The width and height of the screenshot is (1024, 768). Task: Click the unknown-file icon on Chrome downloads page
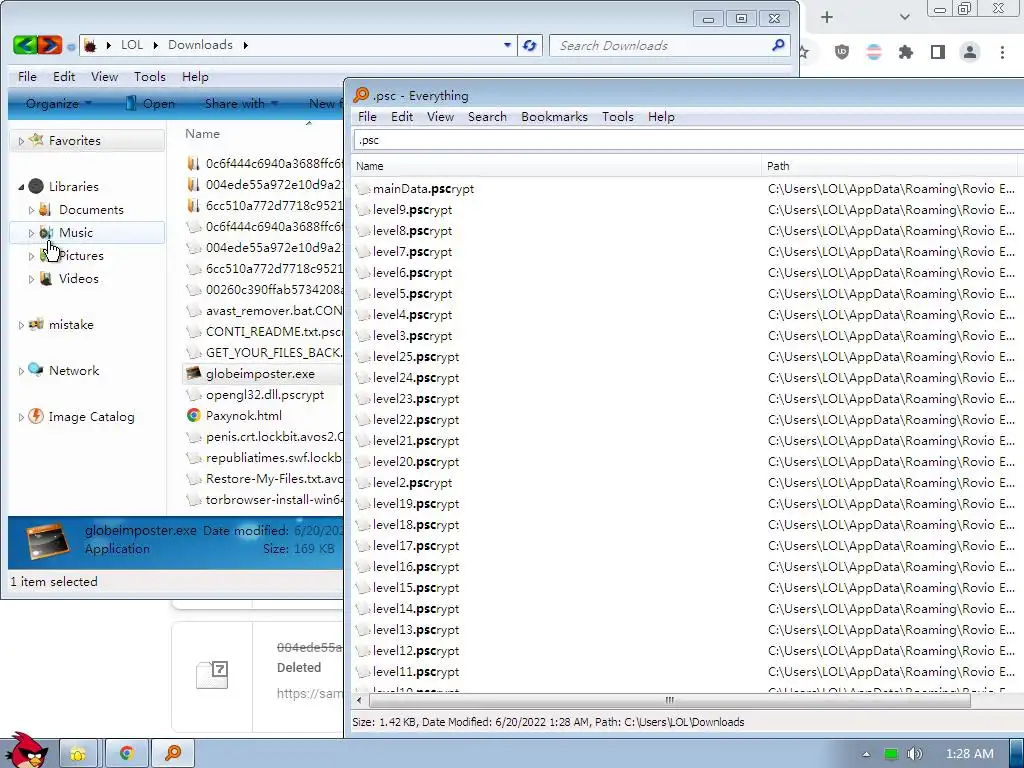[212, 675]
